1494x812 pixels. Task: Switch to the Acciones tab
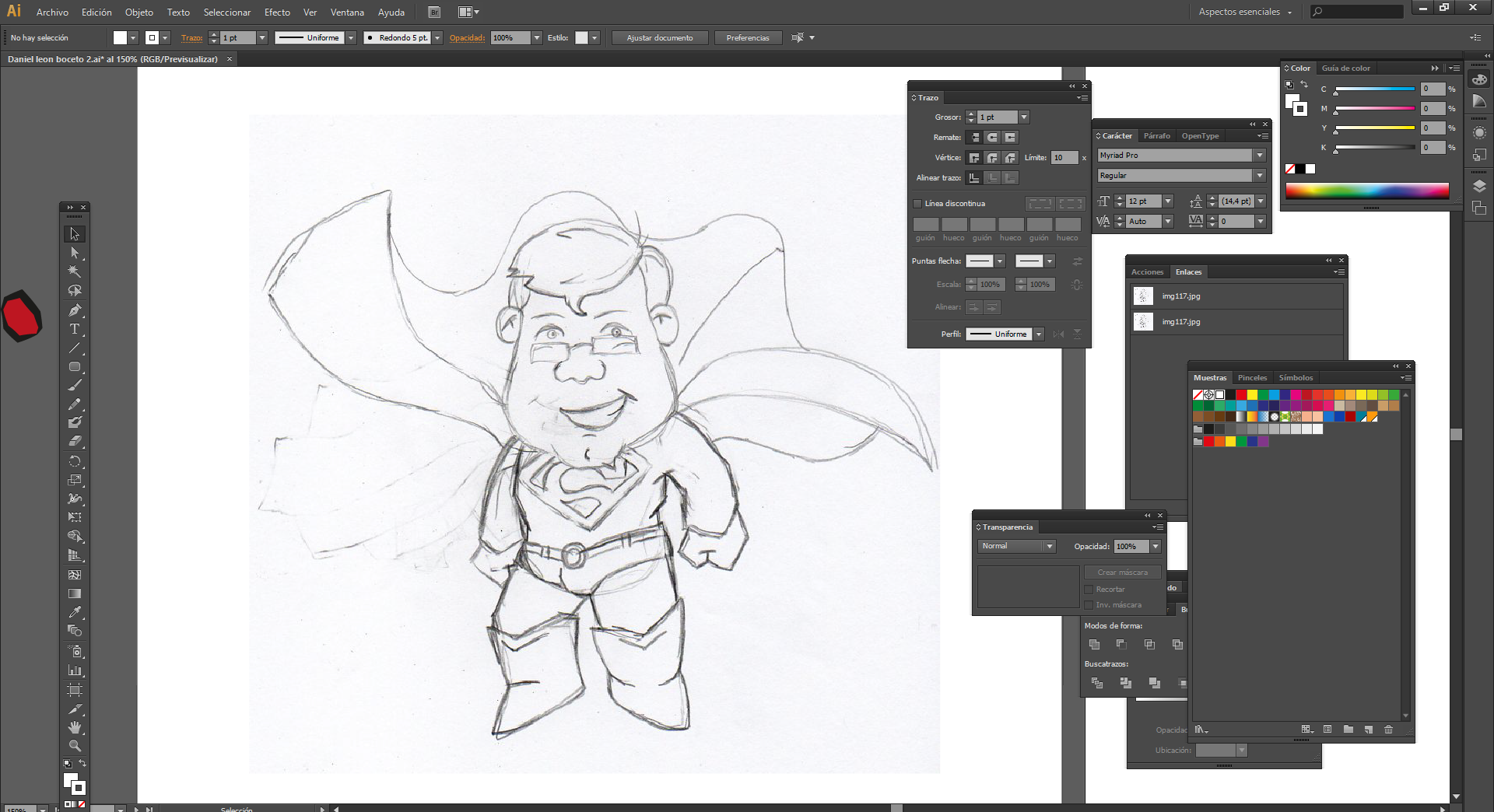coord(1147,272)
